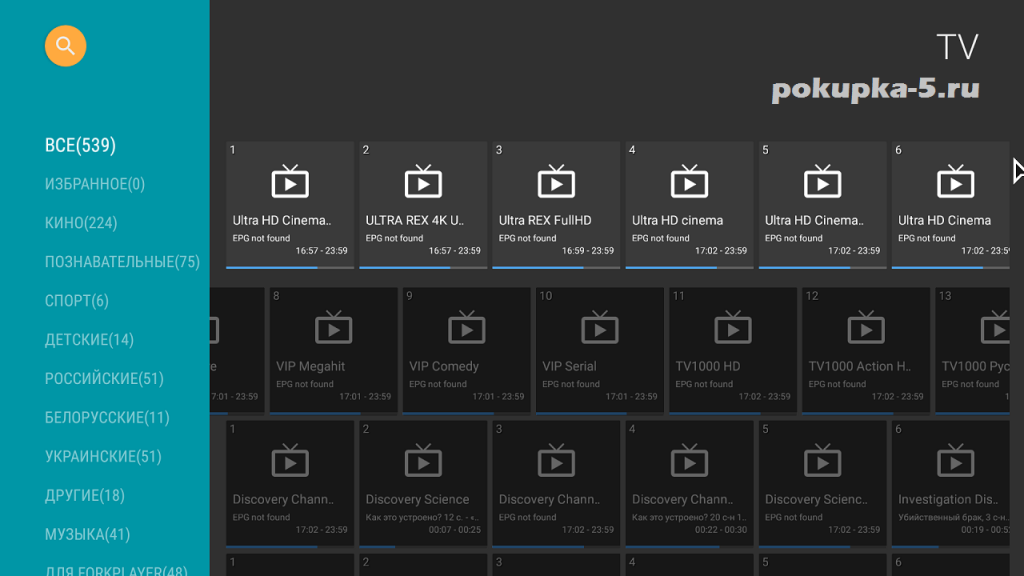Open the ПОЗНАВАТЕЛЬНЫЕ(75) category
This screenshot has width=1024, height=576.
[x=122, y=262]
